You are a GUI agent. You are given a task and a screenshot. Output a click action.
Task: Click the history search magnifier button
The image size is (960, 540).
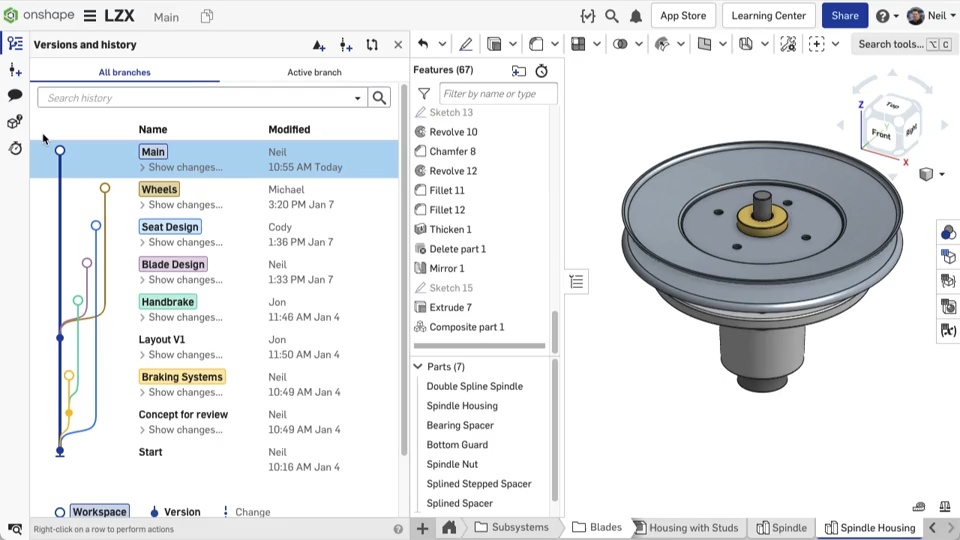tap(380, 98)
